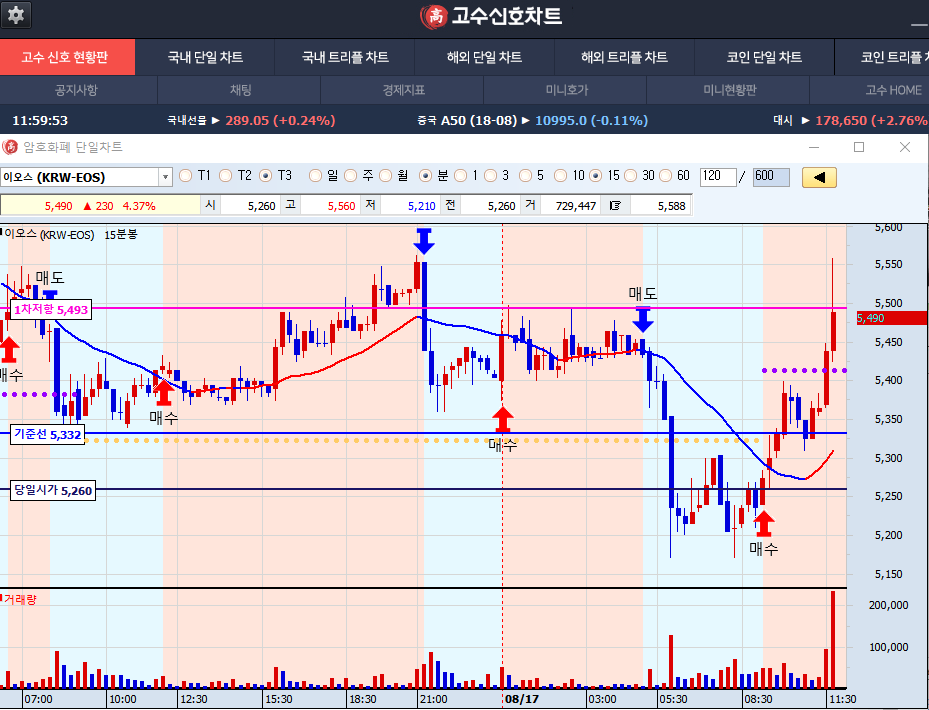Choose the 월 (monthly) radio button

tap(386, 176)
